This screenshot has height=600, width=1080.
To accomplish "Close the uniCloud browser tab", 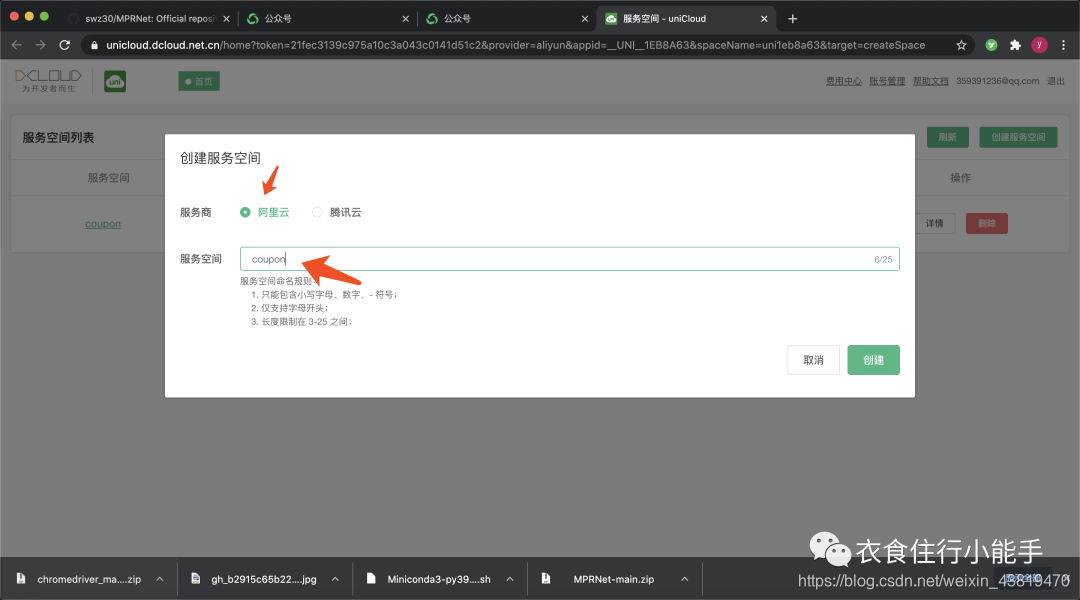I will [764, 19].
